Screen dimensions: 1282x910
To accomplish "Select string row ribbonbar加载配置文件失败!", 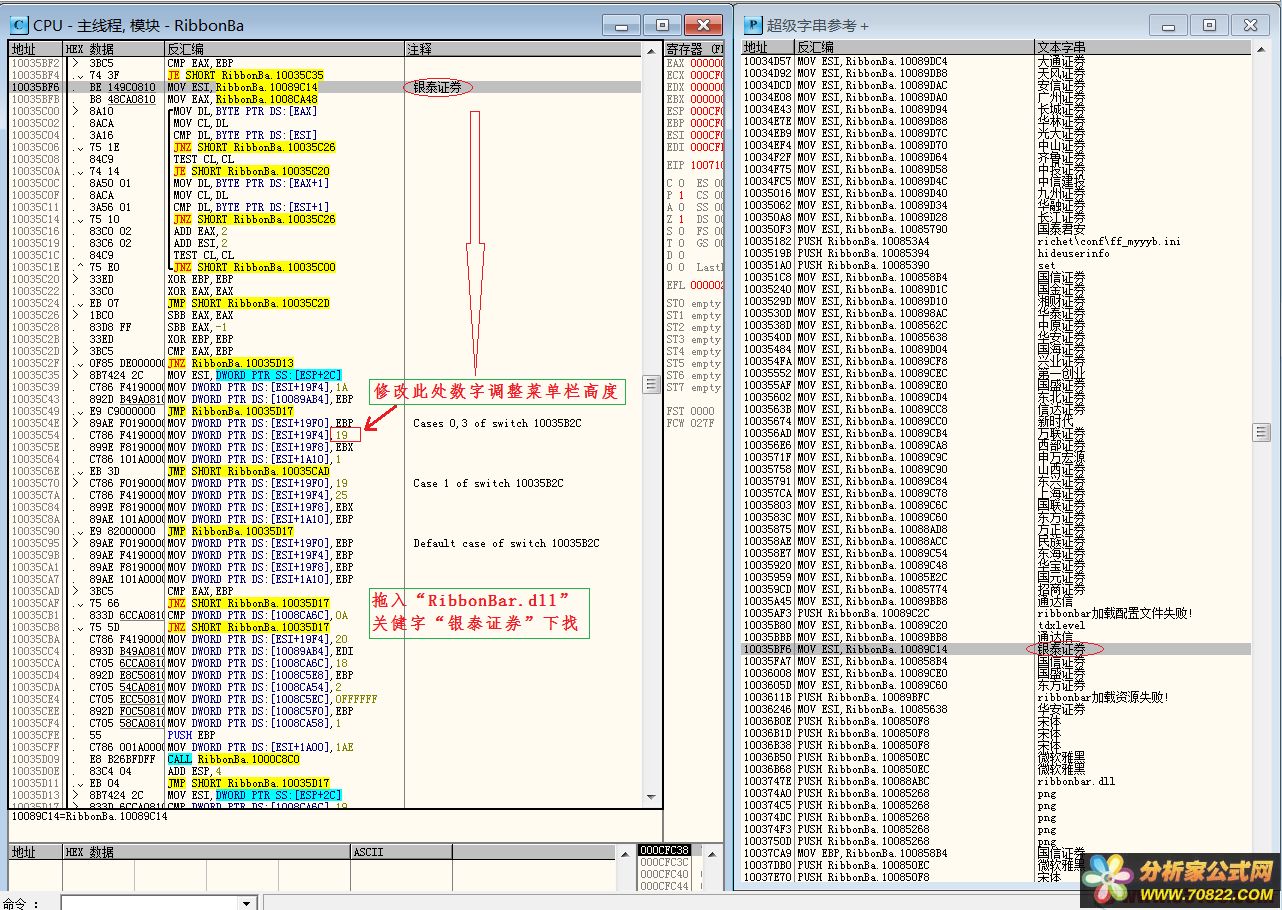I will click(x=996, y=613).
